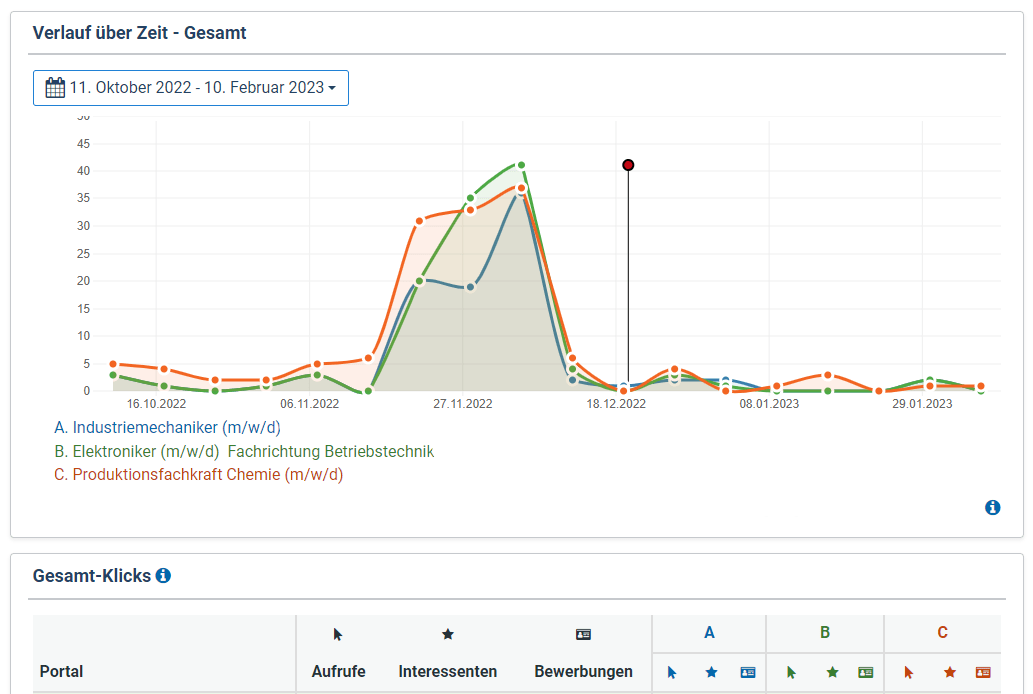Click info icon next to Gesamt-Klicks
Screen dimensions: 1033x694
click(163, 576)
